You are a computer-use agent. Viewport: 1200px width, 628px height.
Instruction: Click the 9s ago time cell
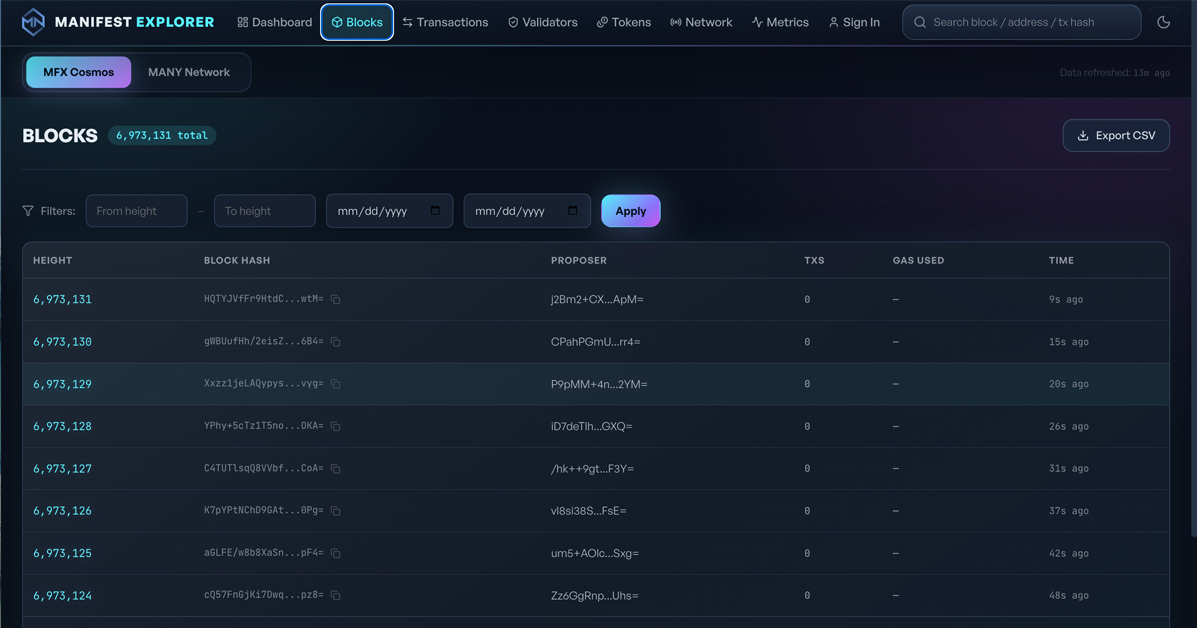(x=1066, y=299)
